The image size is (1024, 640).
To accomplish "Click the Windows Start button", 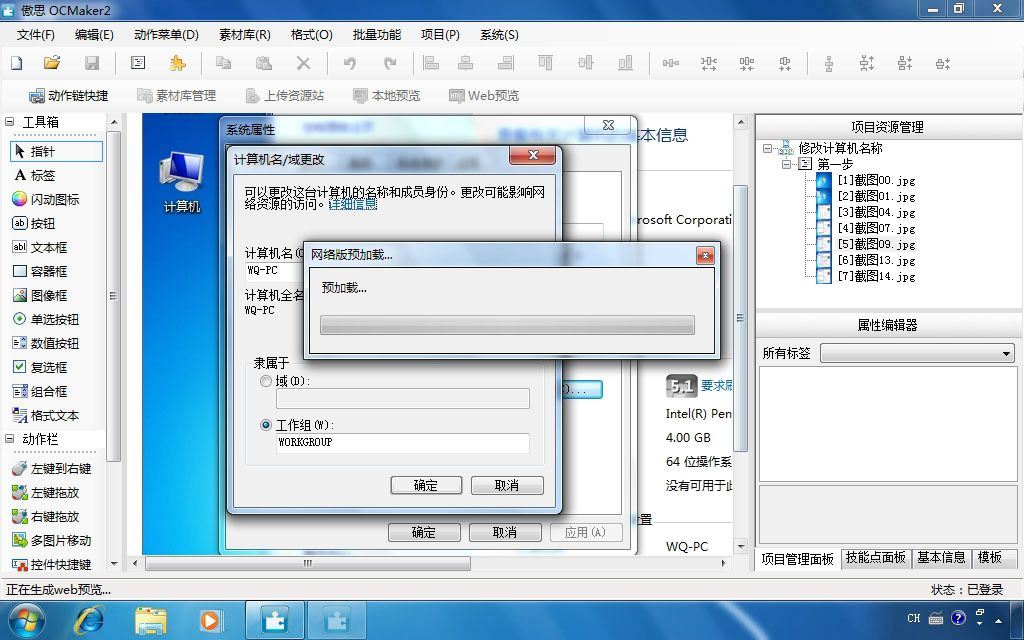I will (26, 620).
